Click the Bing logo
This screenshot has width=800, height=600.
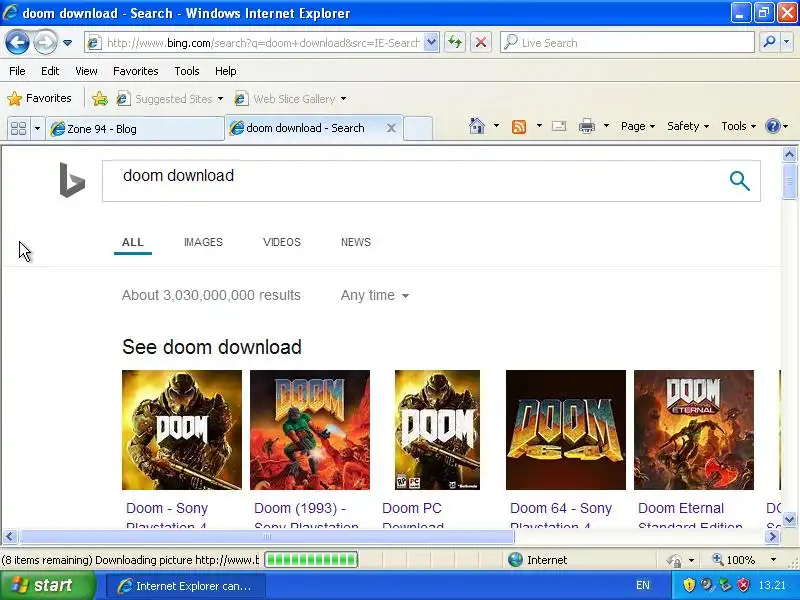tap(72, 180)
